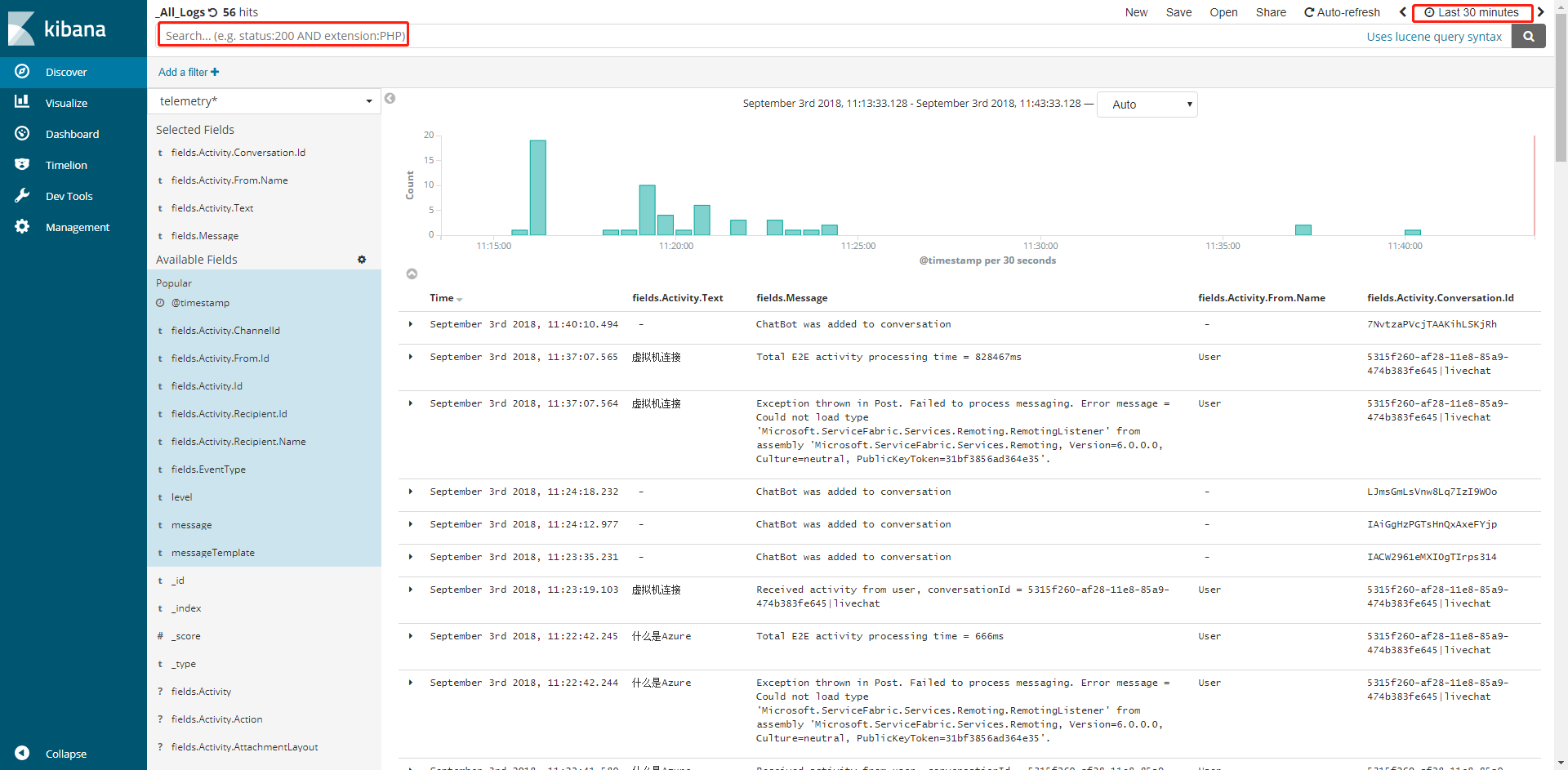
Task: Expand the 11:24:12.977 log row
Action: coord(411,524)
